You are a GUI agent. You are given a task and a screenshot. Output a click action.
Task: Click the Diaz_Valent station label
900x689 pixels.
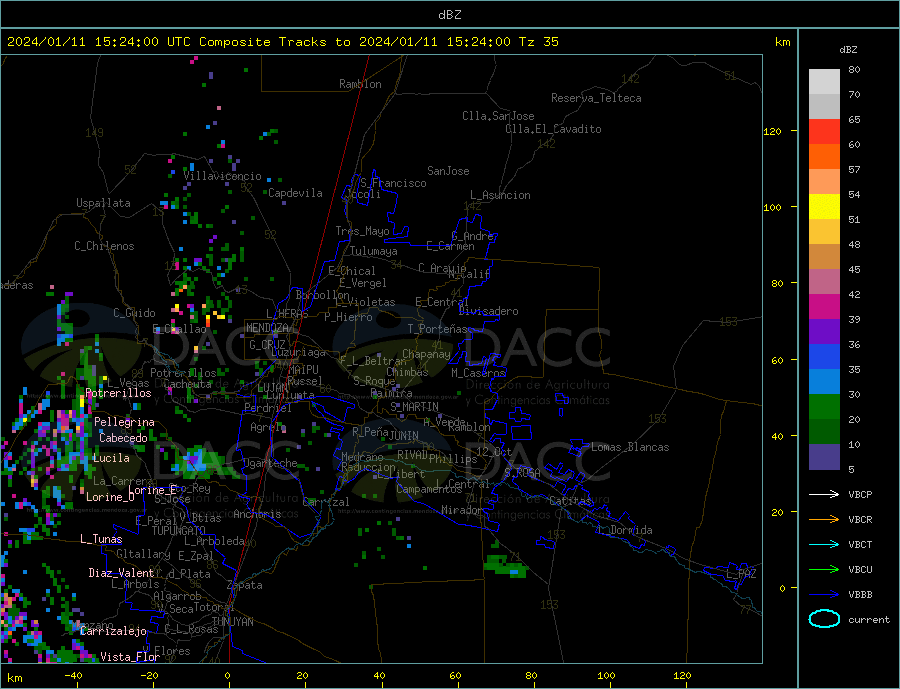[x=121, y=573]
